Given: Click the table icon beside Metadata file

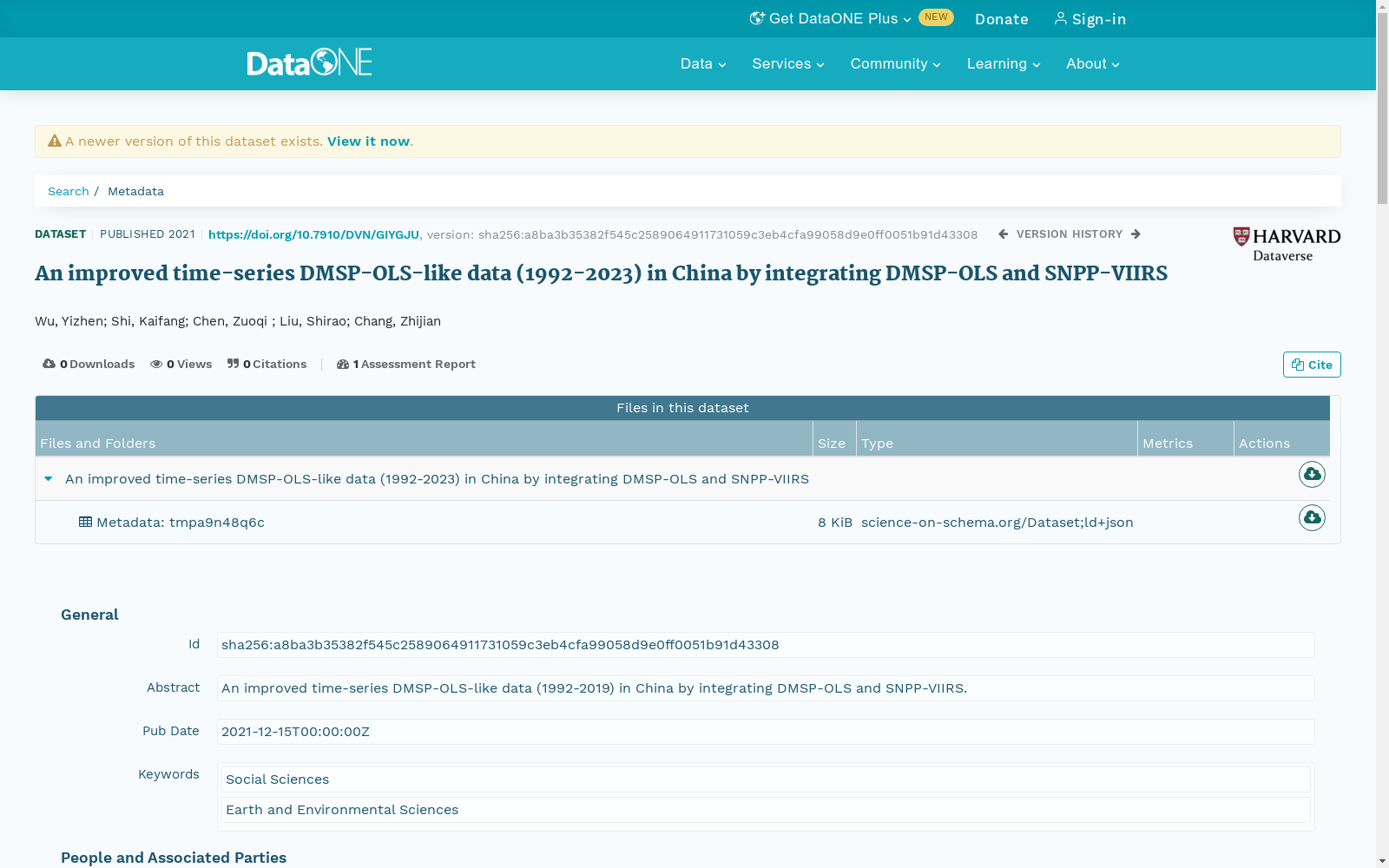Looking at the screenshot, I should click(x=85, y=522).
